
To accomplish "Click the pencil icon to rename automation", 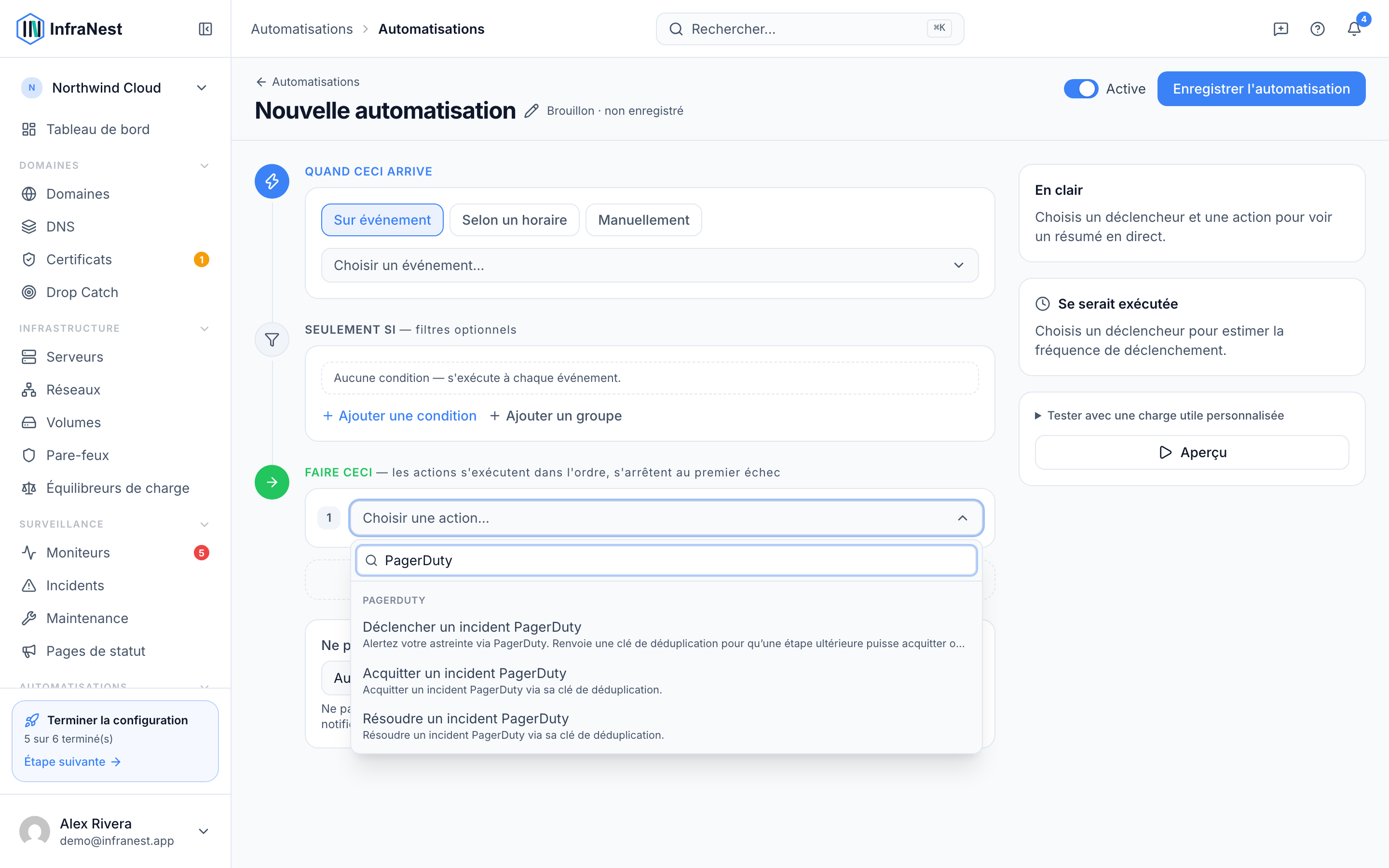I will (x=531, y=111).
